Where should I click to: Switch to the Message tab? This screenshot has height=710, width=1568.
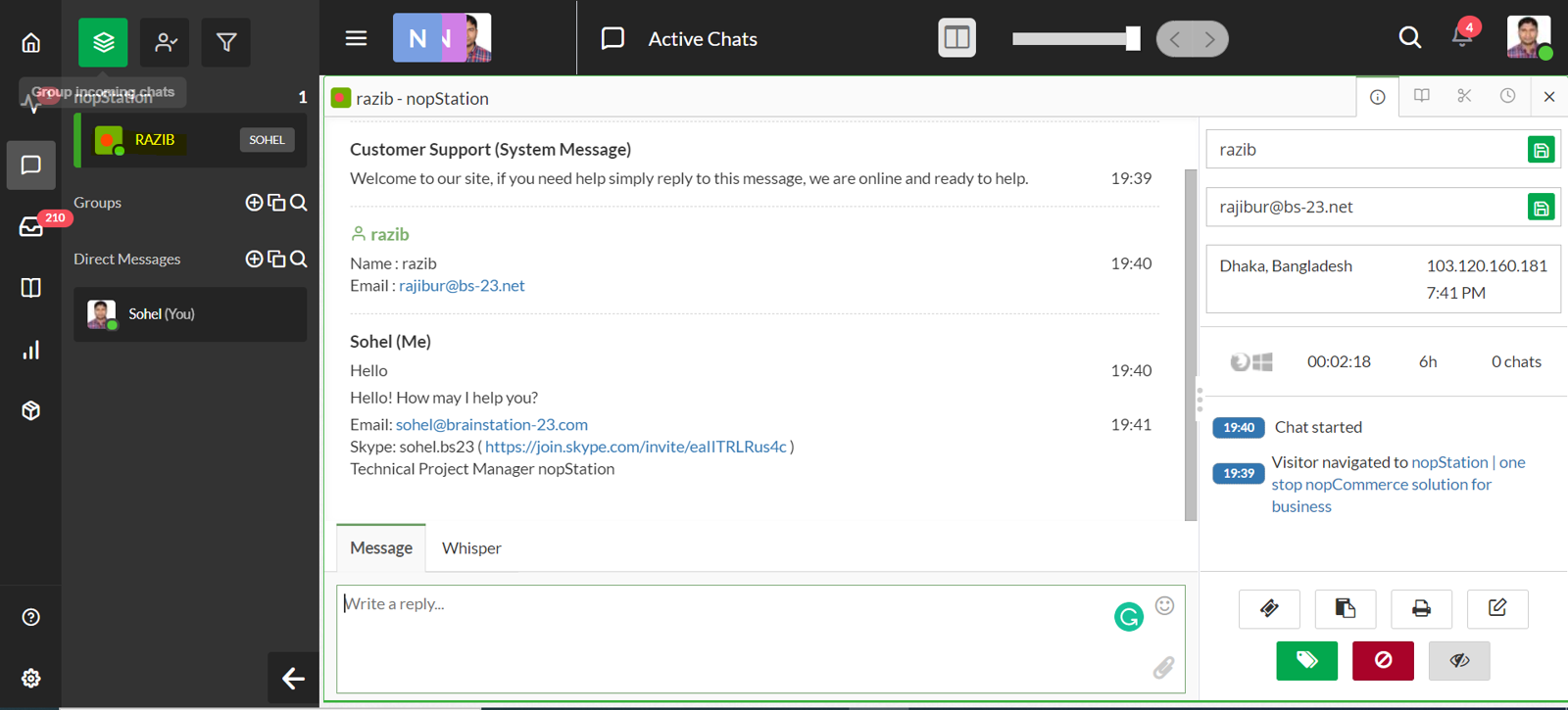(x=381, y=548)
